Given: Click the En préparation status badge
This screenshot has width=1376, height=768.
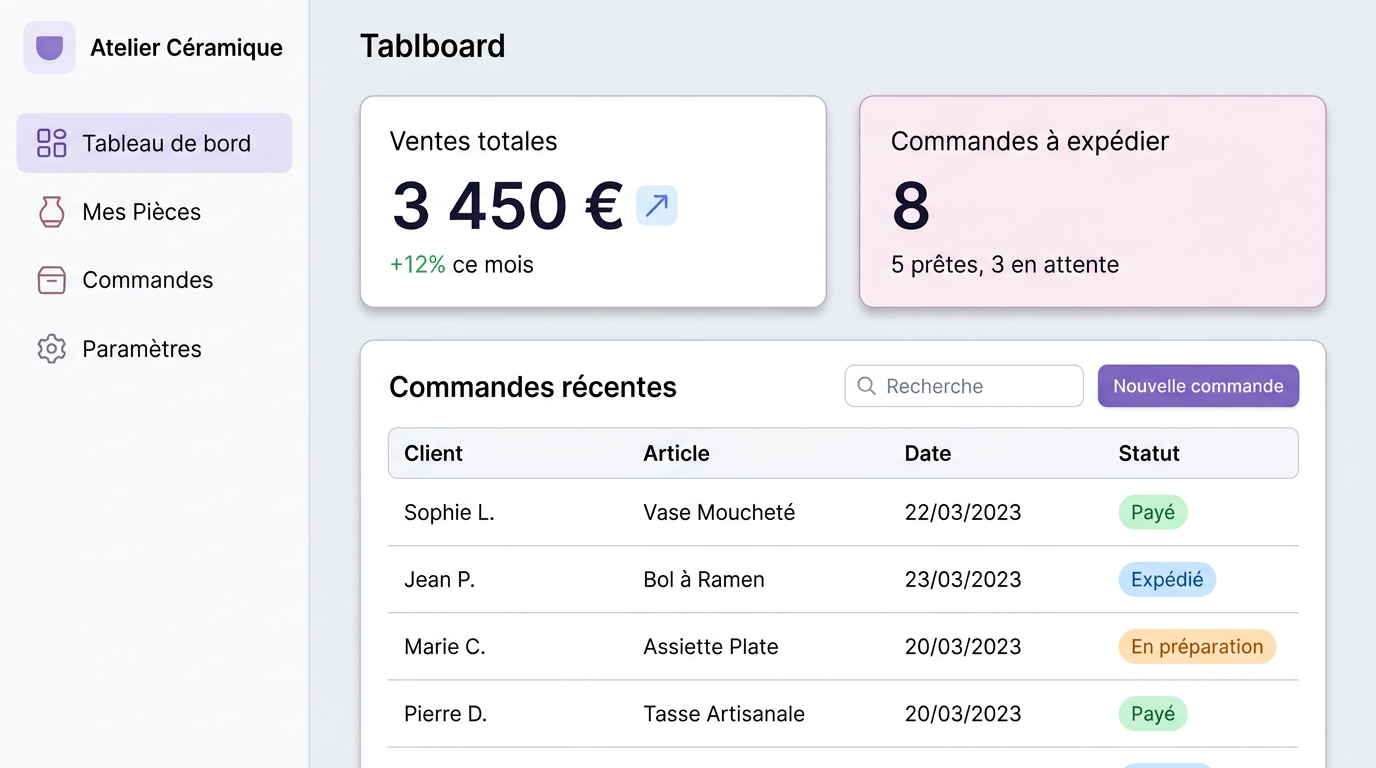Looking at the screenshot, I should click(1197, 646).
